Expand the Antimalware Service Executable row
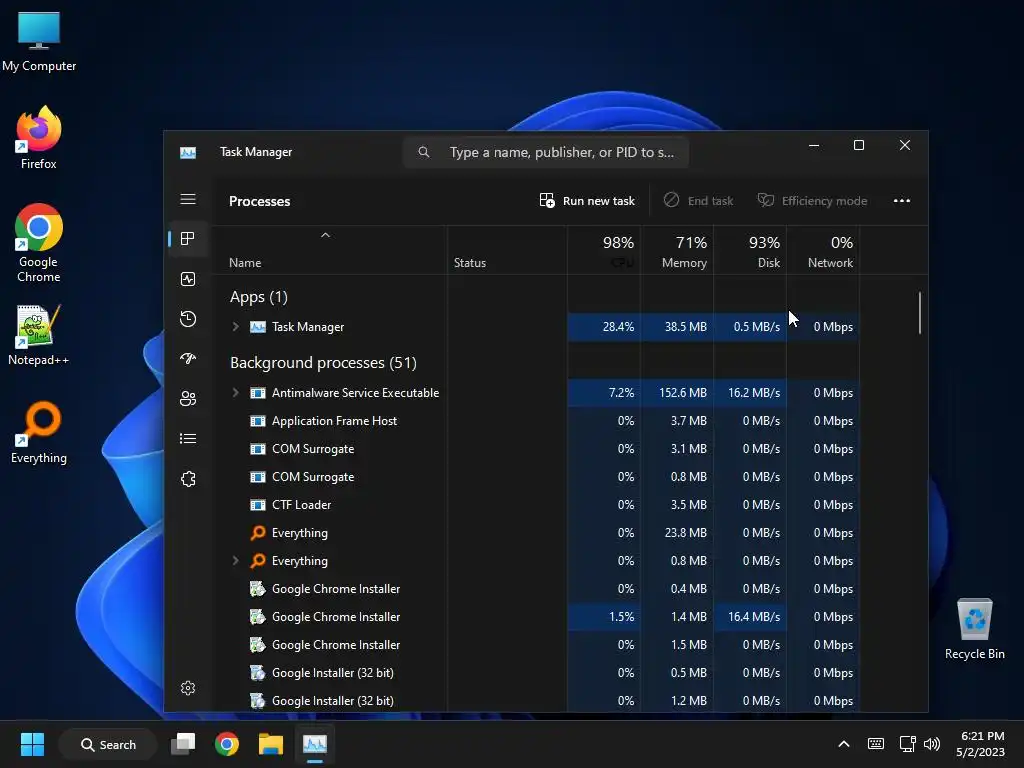The image size is (1024, 768). coord(236,392)
